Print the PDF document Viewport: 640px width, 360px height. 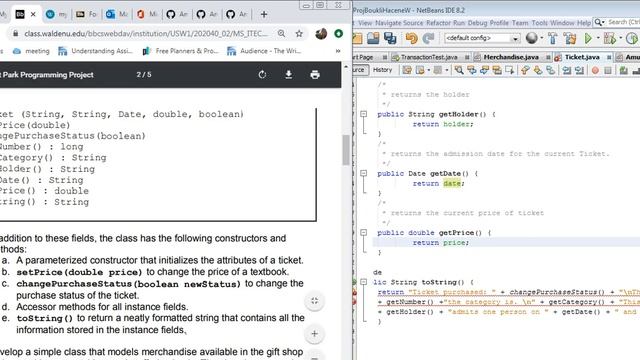click(315, 75)
